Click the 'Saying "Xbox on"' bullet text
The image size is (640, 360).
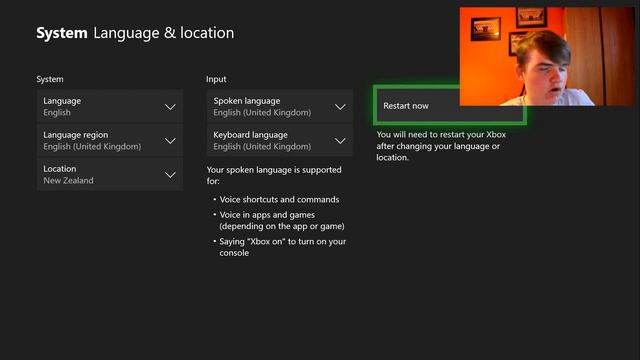coord(282,247)
